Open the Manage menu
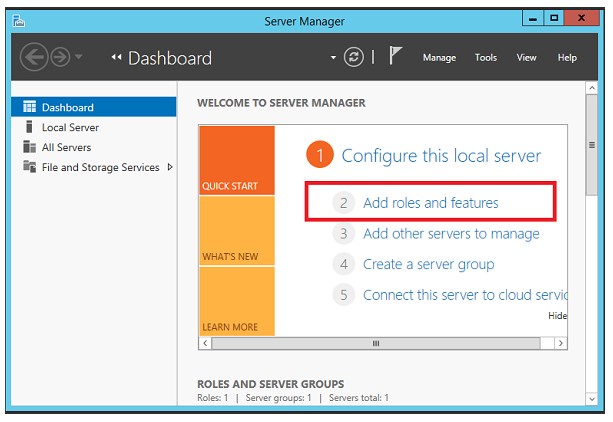Viewport: 613px width, 422px height. pos(439,58)
